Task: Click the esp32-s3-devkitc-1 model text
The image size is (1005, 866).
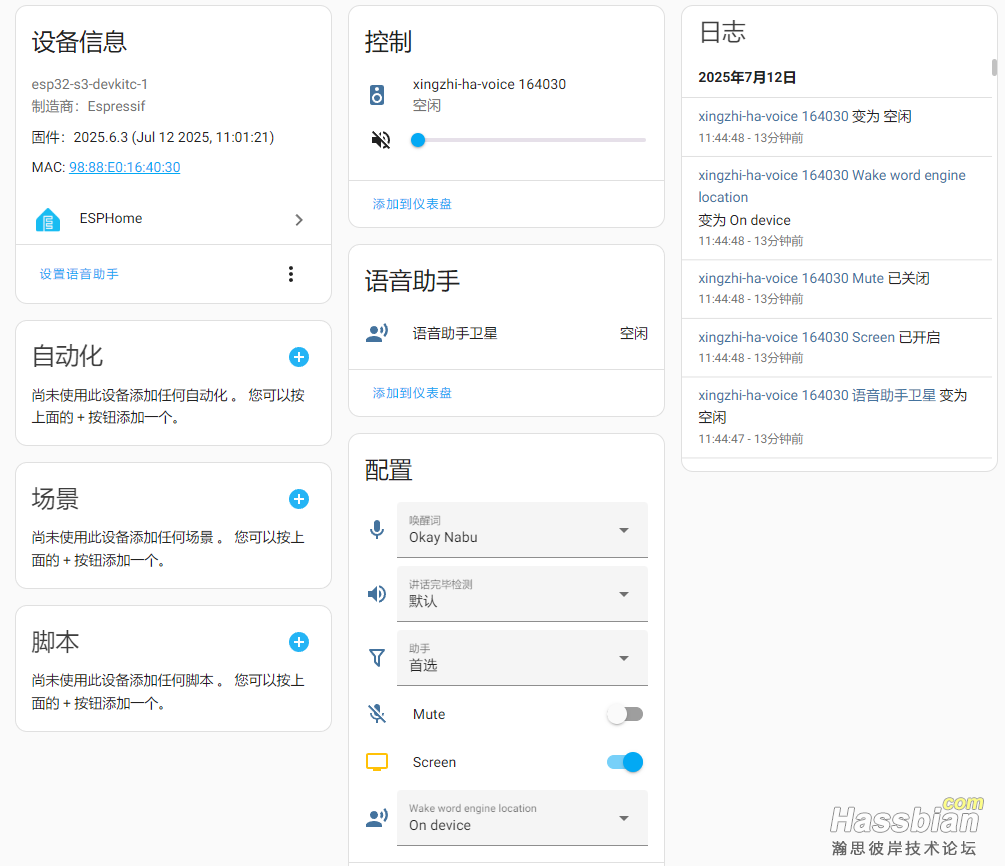Action: pyautogui.click(x=90, y=84)
